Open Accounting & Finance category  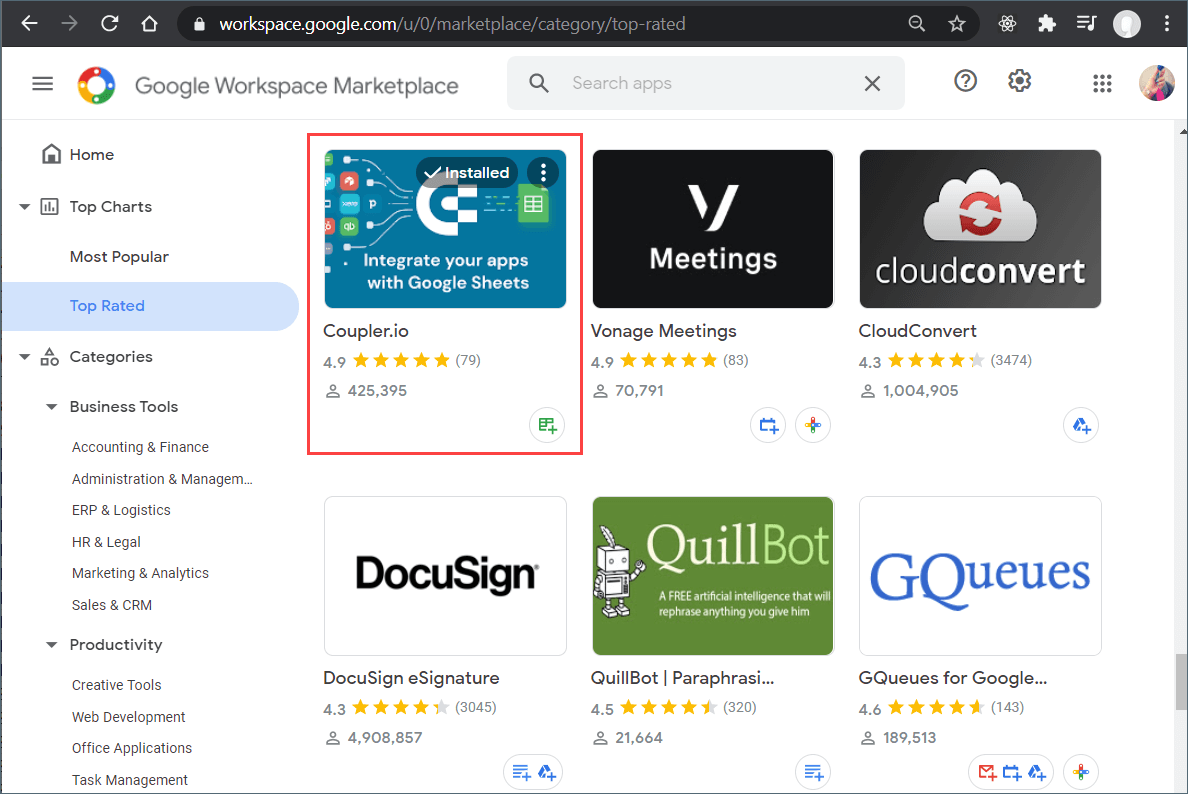tap(140, 447)
